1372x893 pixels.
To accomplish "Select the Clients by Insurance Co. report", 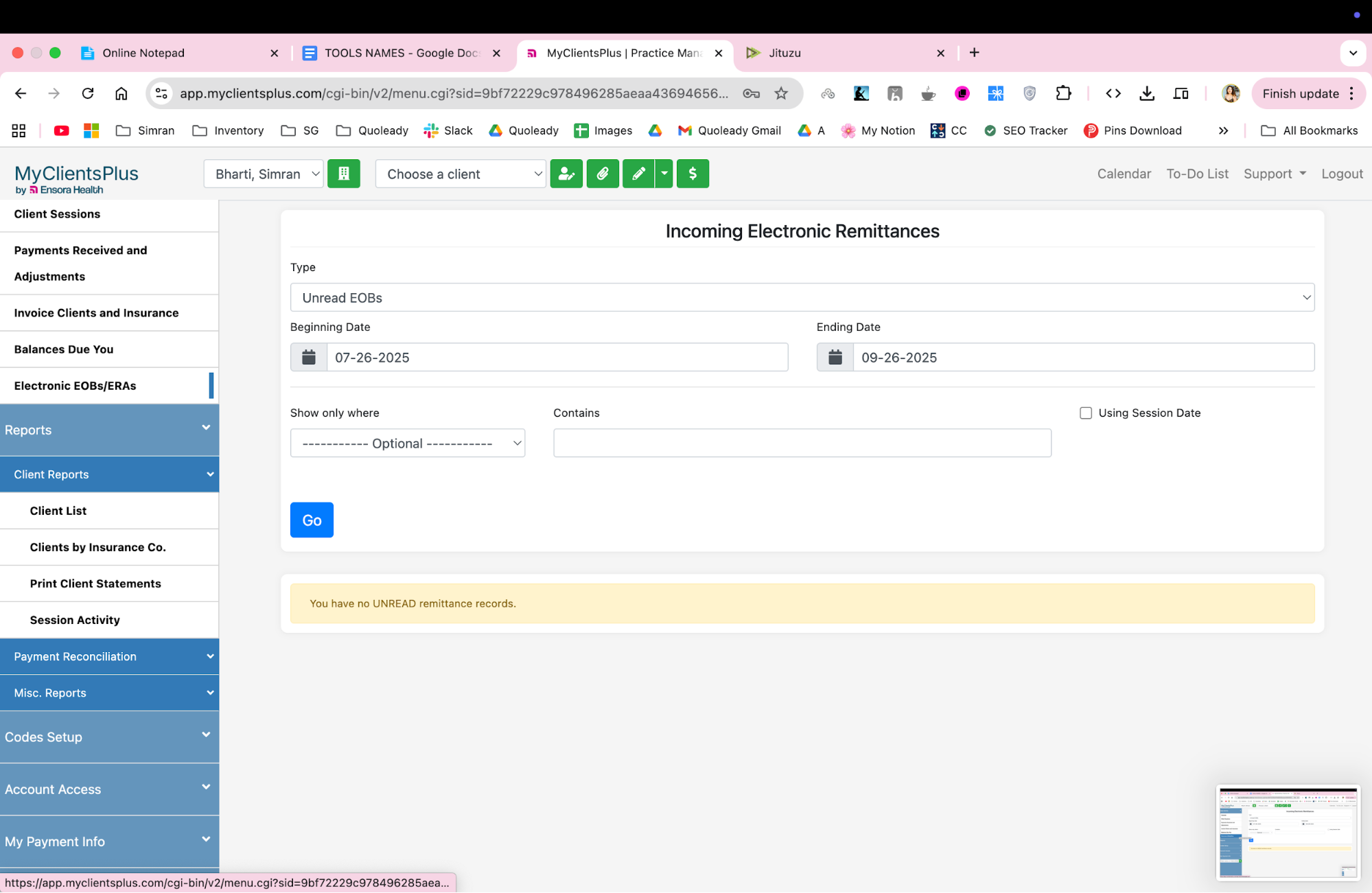I will click(x=97, y=547).
